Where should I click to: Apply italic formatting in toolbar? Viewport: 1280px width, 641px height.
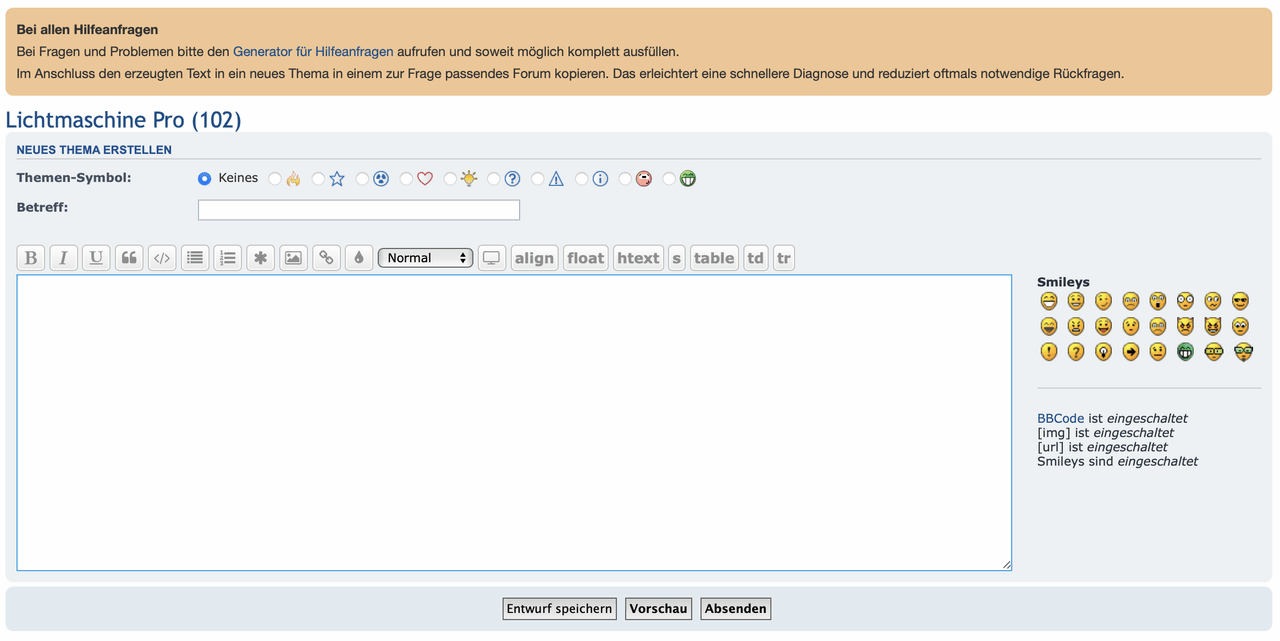click(63, 258)
